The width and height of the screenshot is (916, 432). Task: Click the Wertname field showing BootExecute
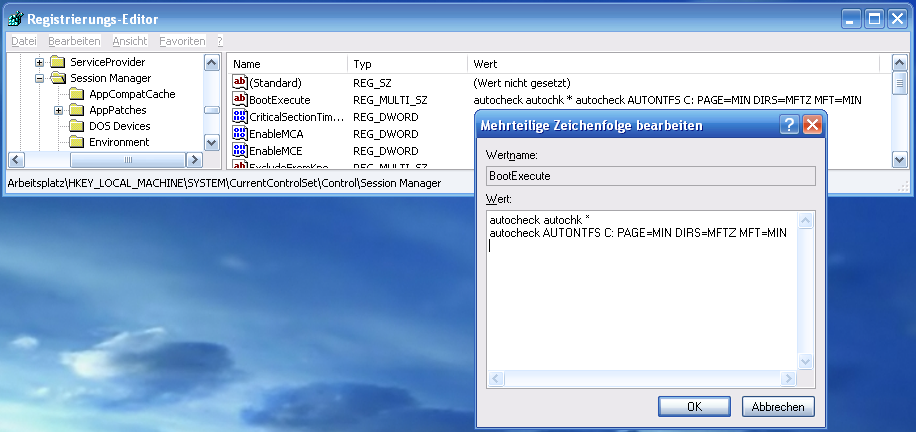point(651,176)
